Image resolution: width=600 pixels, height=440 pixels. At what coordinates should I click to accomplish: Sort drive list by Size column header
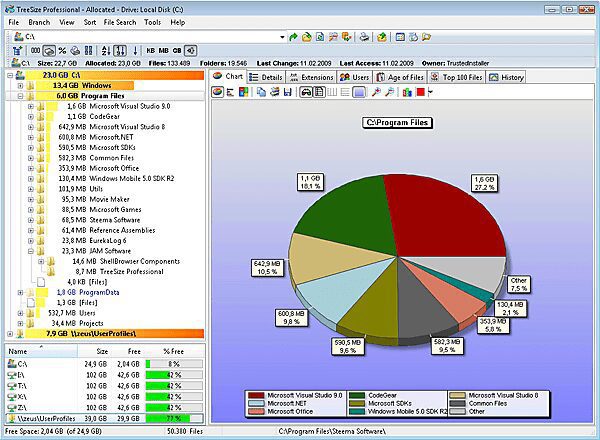pyautogui.click(x=102, y=351)
